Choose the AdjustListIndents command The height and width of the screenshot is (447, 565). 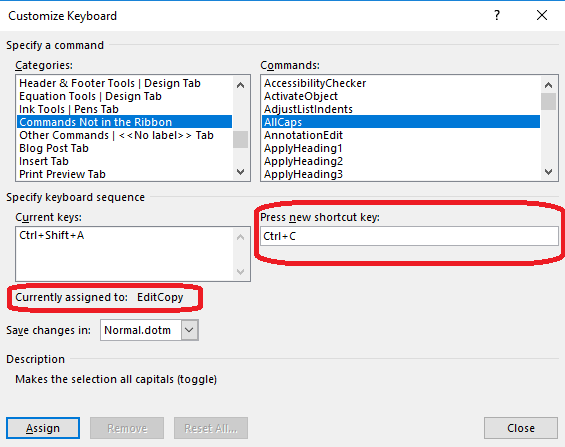tap(401, 109)
